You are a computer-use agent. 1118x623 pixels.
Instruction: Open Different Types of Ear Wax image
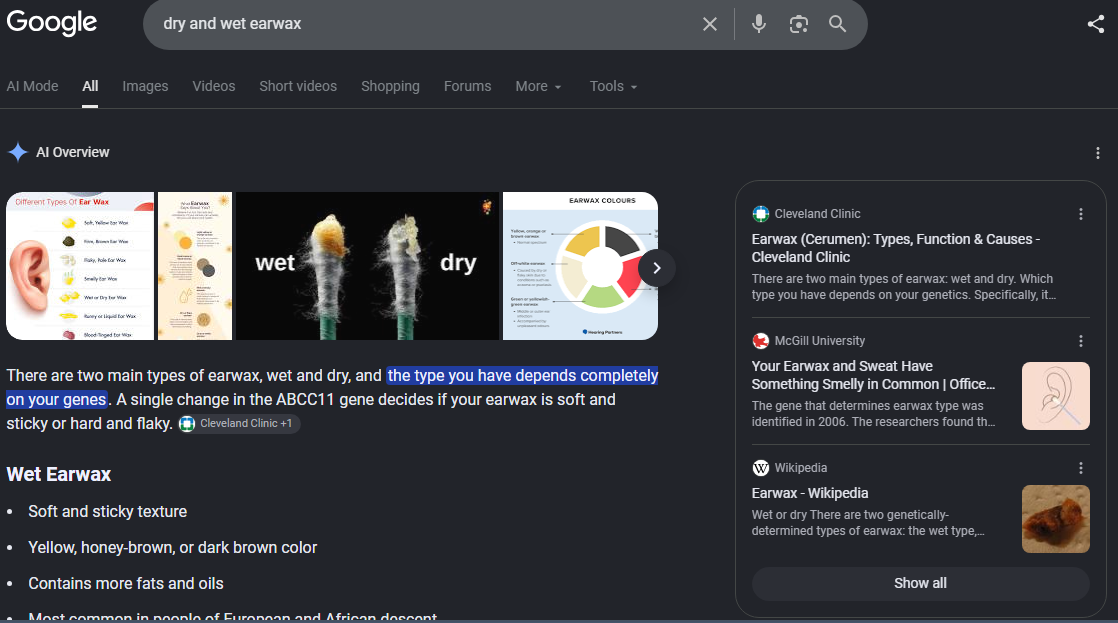pos(80,266)
